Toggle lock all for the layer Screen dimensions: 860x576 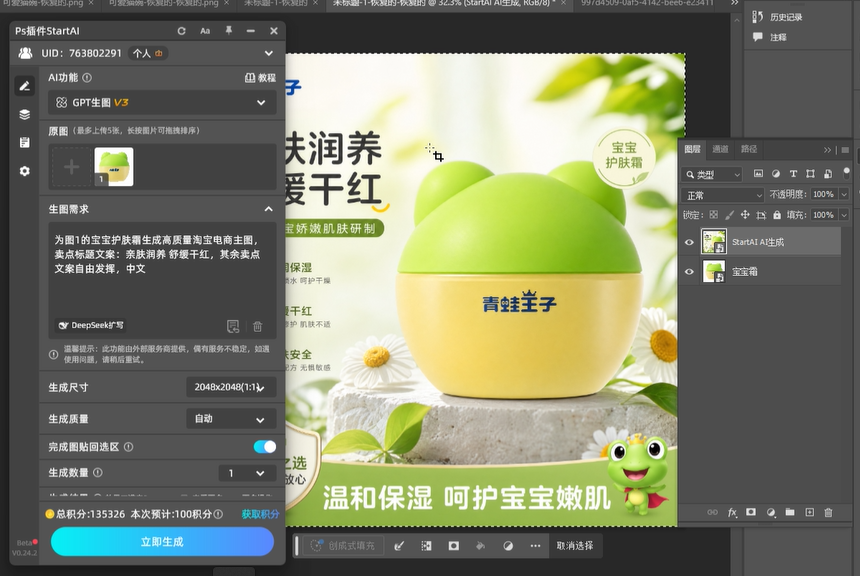[x=777, y=215]
